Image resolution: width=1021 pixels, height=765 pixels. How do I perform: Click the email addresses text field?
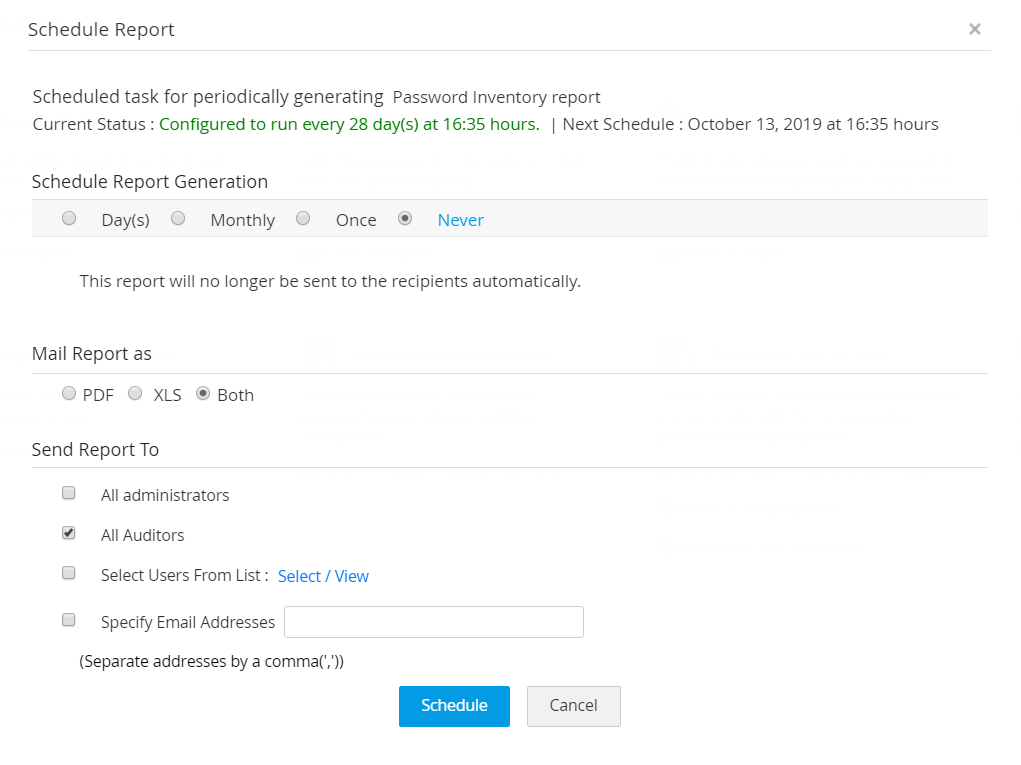click(433, 622)
